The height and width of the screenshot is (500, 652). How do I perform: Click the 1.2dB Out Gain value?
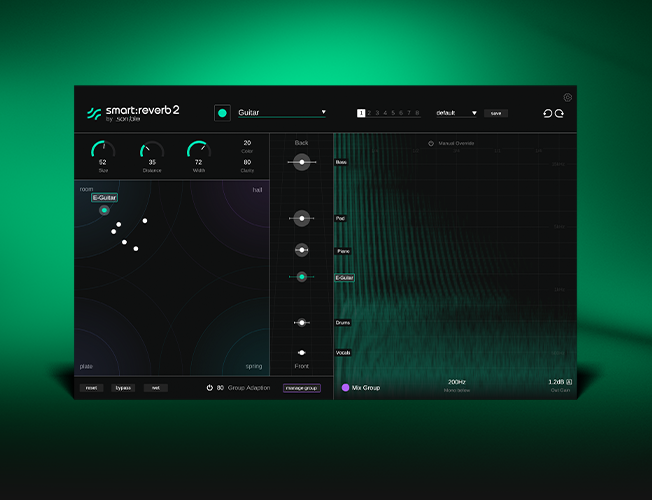pyautogui.click(x=556, y=382)
